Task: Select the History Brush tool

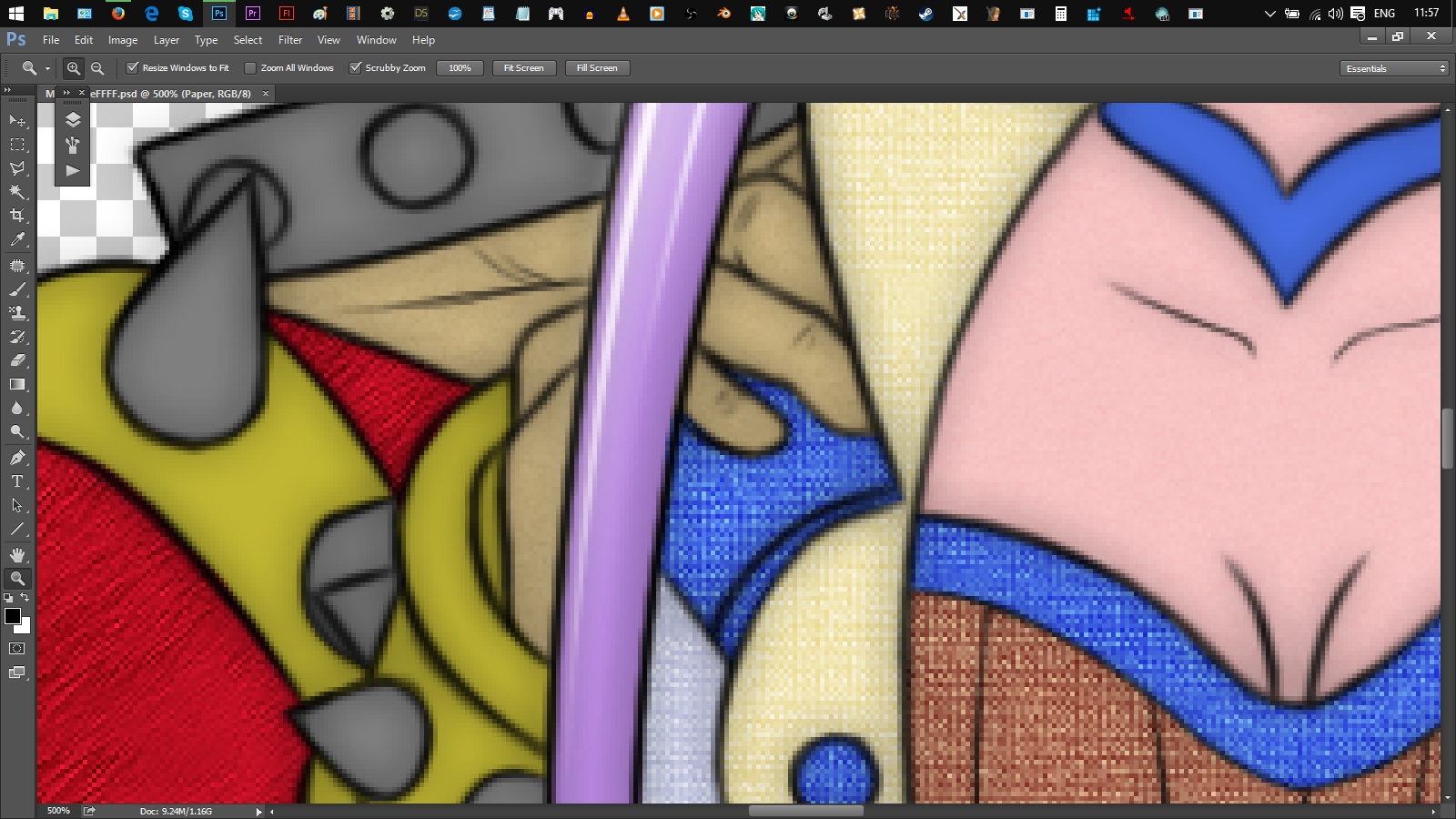Action: click(17, 337)
